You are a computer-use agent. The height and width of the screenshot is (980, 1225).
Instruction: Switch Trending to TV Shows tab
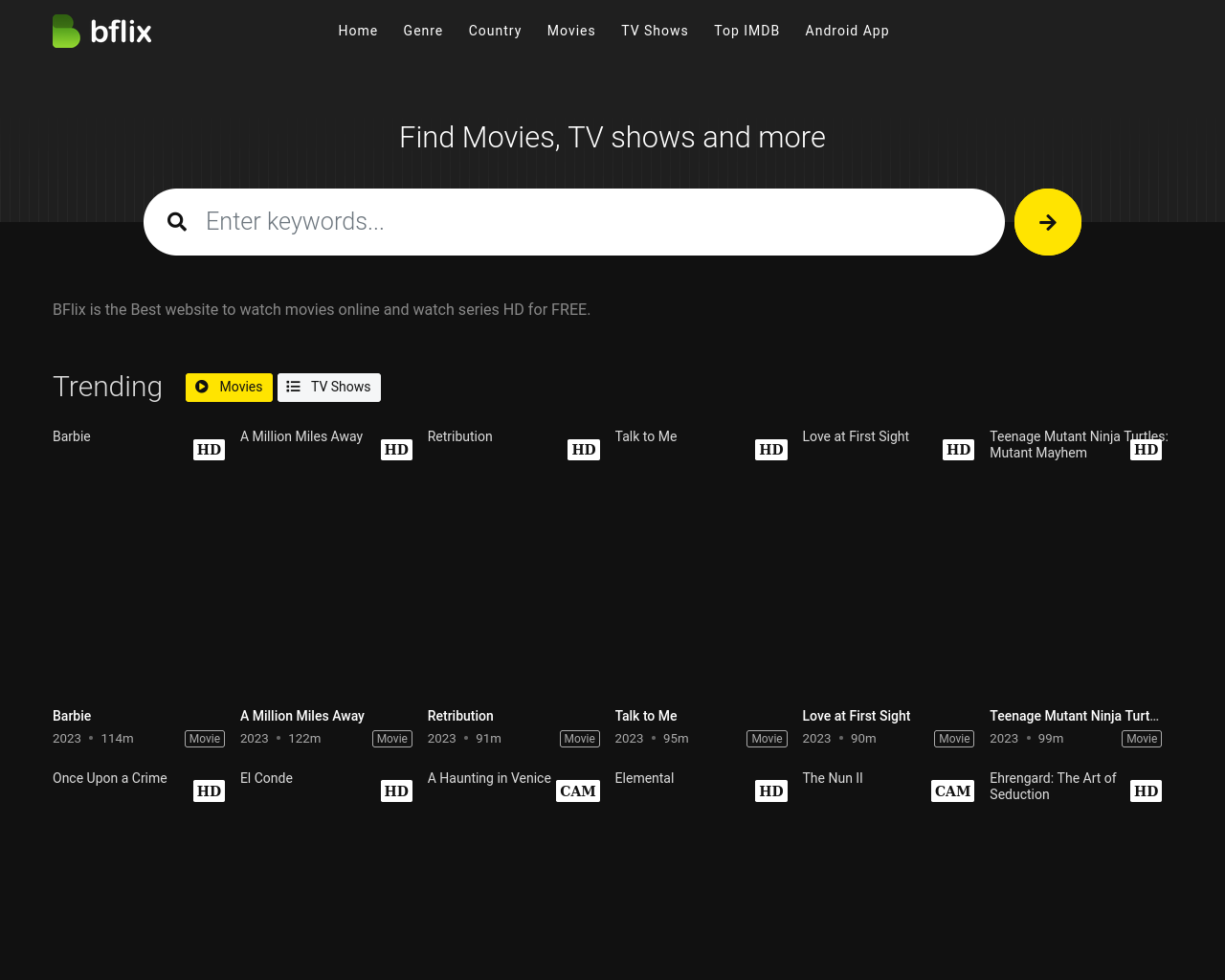pos(329,388)
